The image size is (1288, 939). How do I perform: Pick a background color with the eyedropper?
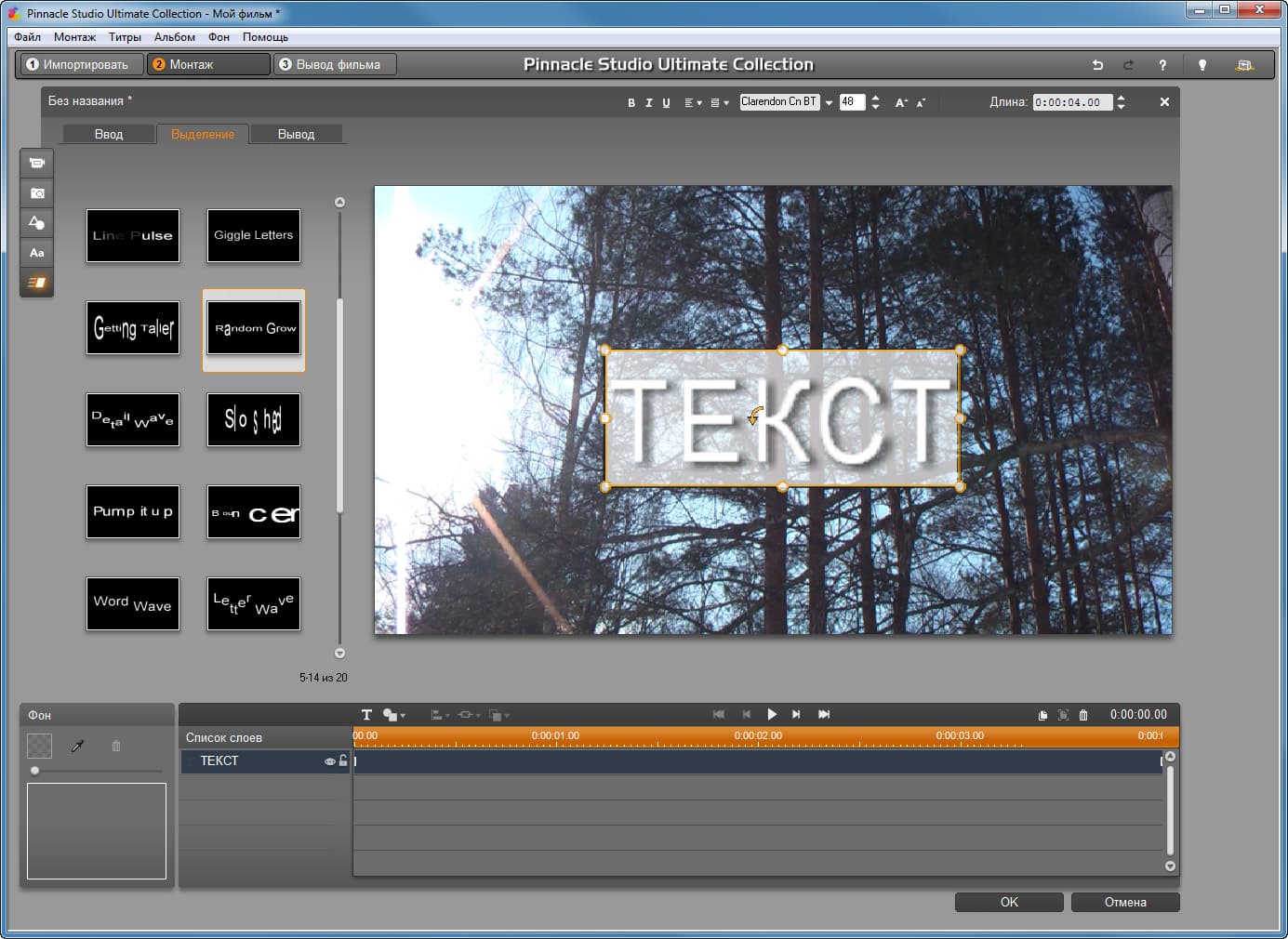click(78, 746)
